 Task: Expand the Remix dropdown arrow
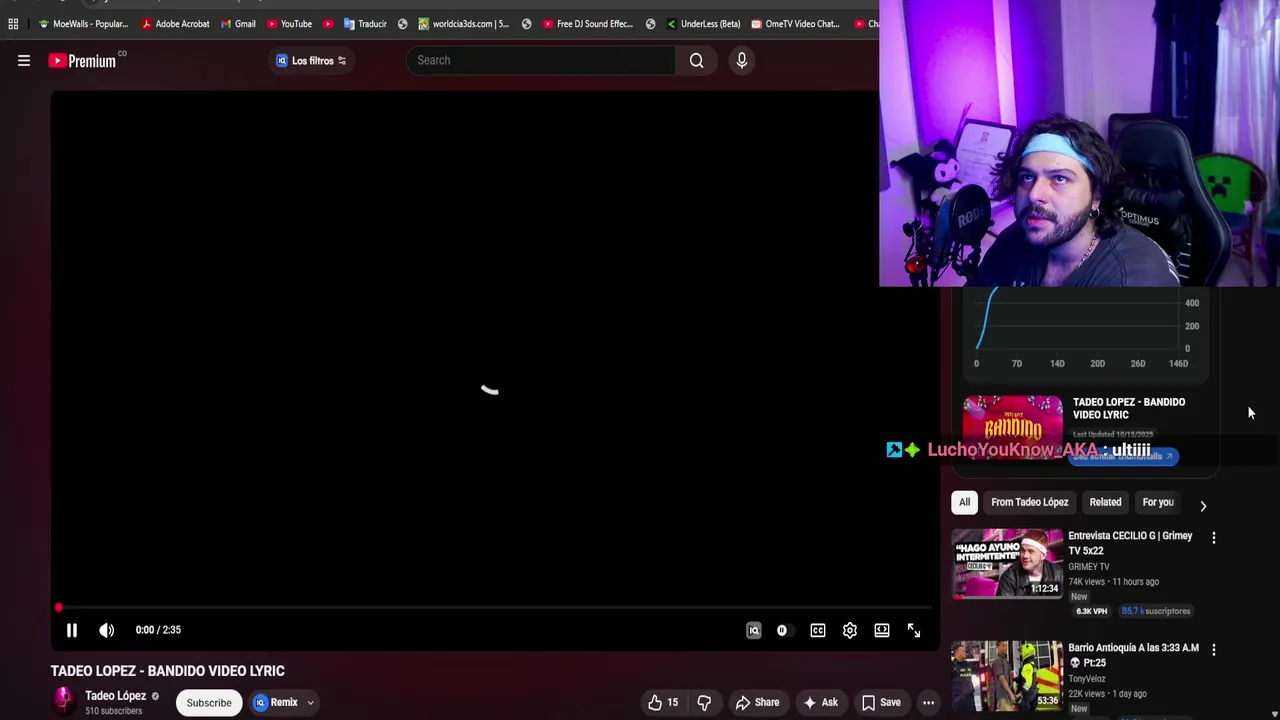(x=310, y=702)
